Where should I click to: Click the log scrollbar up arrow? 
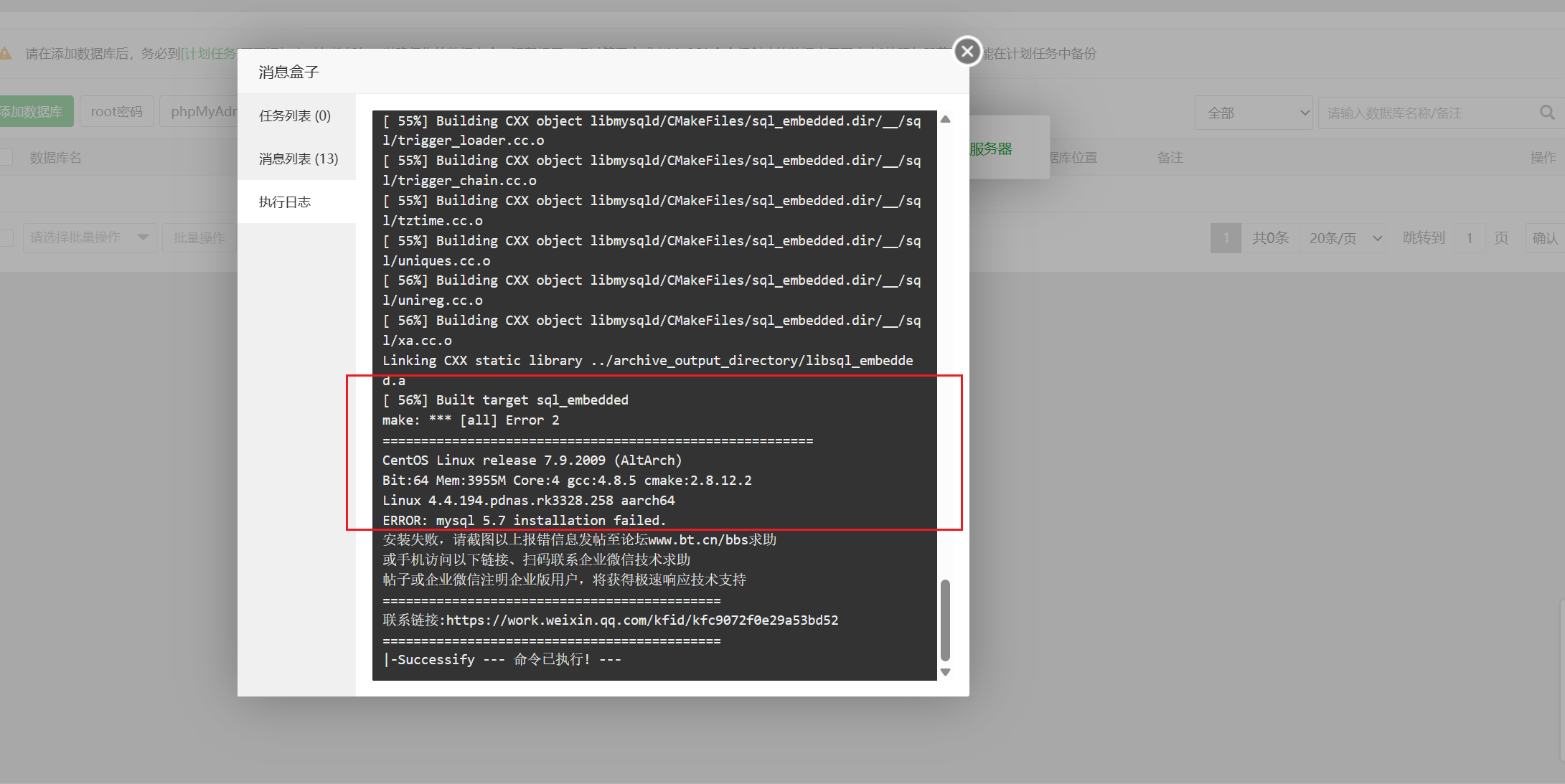(946, 119)
